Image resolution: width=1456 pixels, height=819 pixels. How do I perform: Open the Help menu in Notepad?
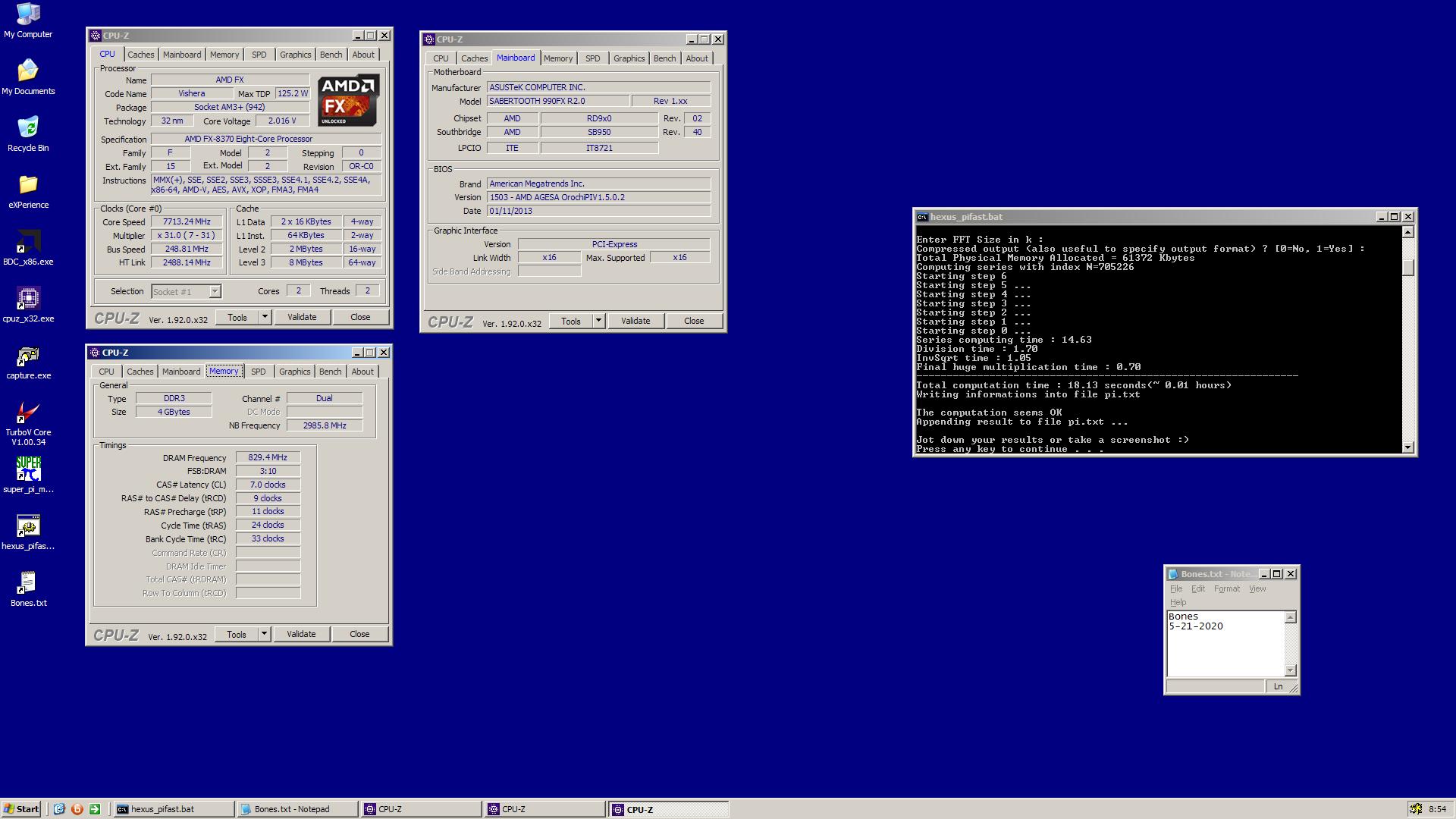coord(1178,603)
